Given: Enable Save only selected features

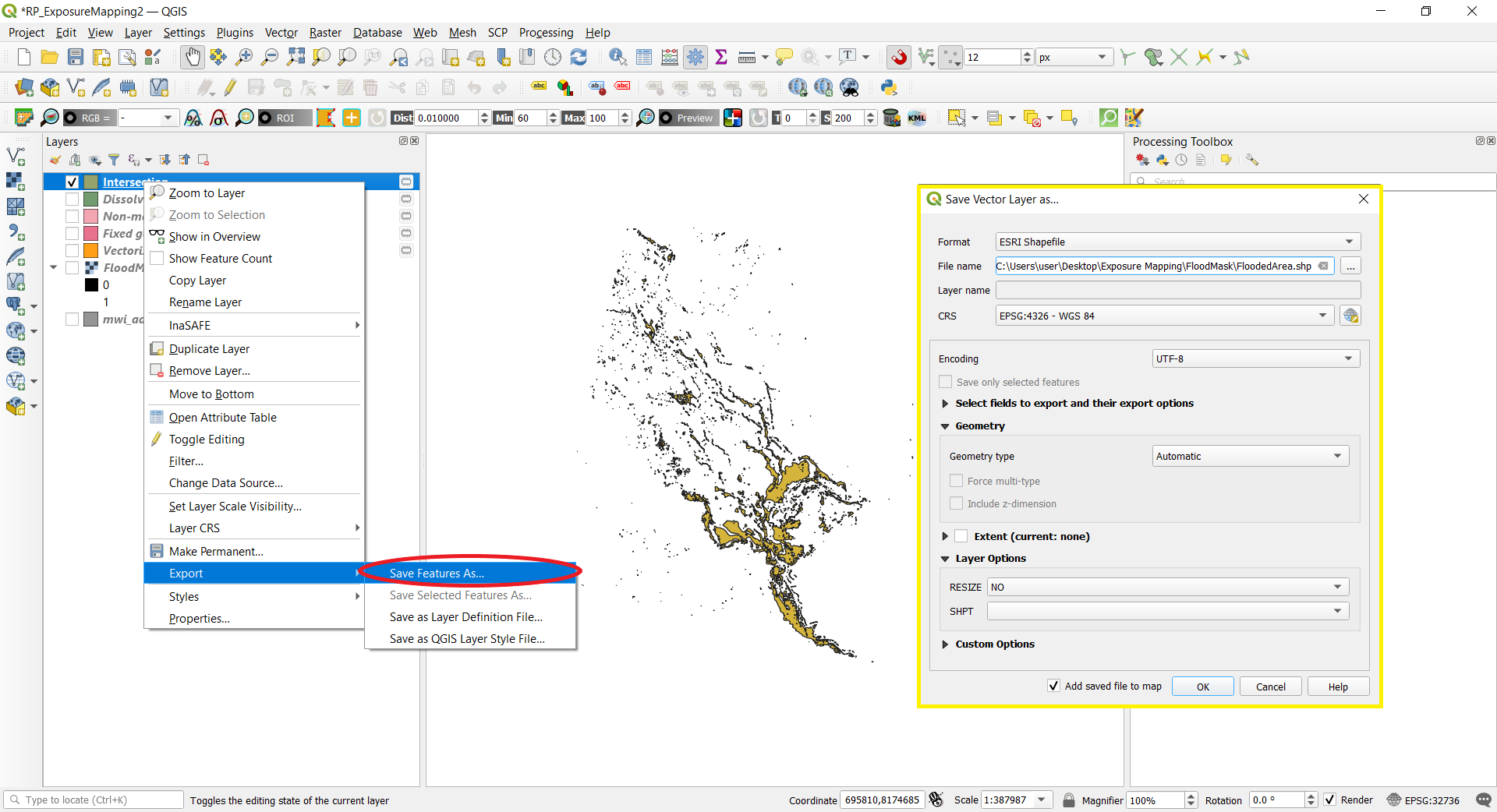Looking at the screenshot, I should [945, 382].
